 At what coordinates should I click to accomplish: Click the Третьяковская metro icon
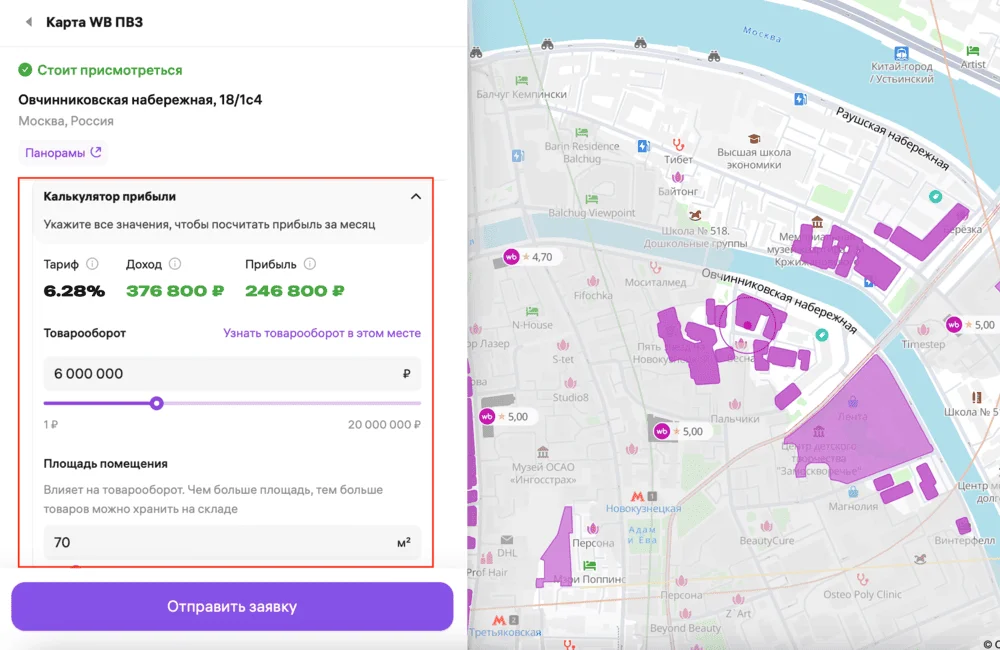pos(499,619)
